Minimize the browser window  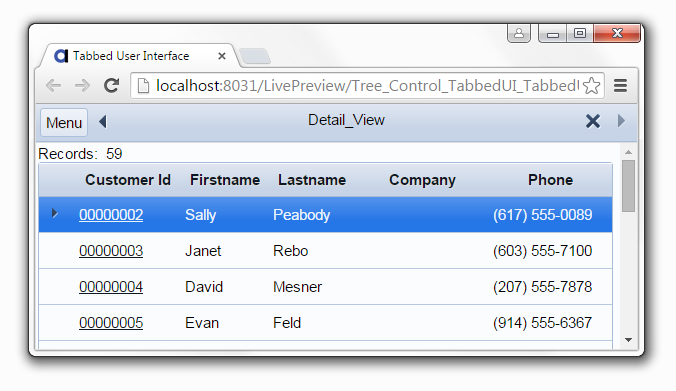point(553,34)
